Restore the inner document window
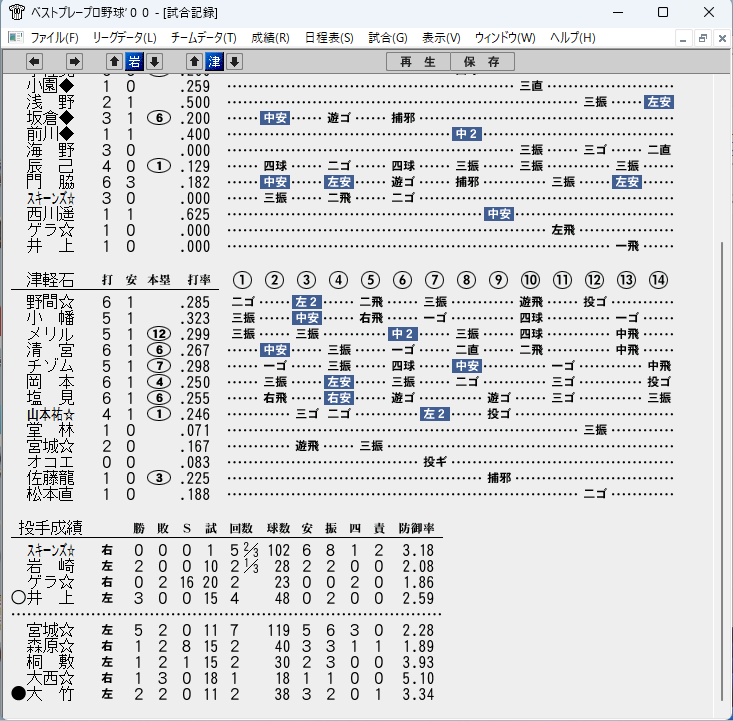The width and height of the screenshot is (733, 721). tap(703, 38)
